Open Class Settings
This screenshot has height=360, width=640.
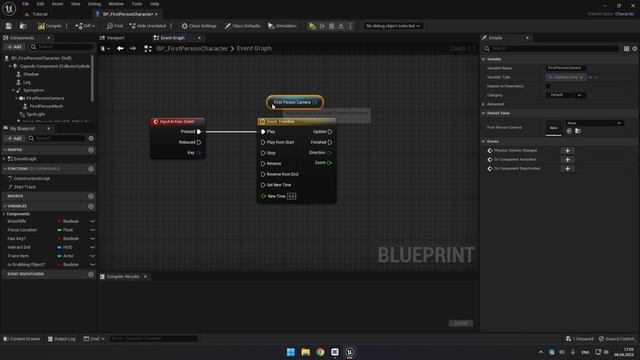tap(199, 26)
